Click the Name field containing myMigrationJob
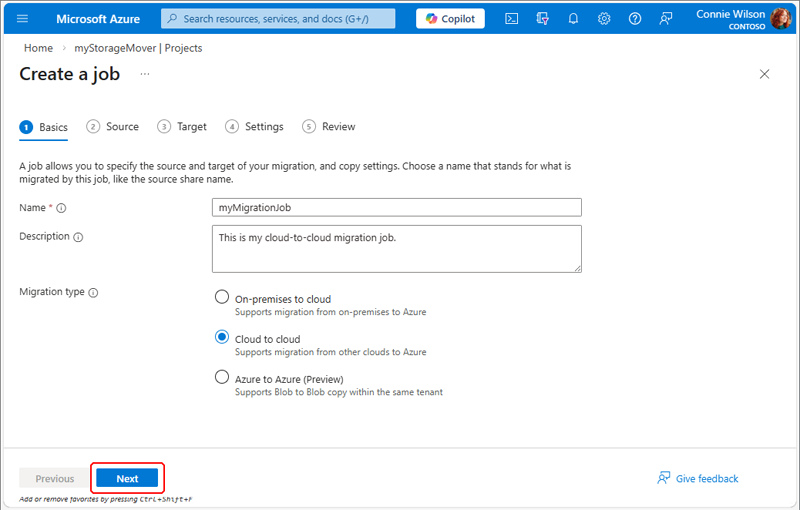 (x=397, y=208)
